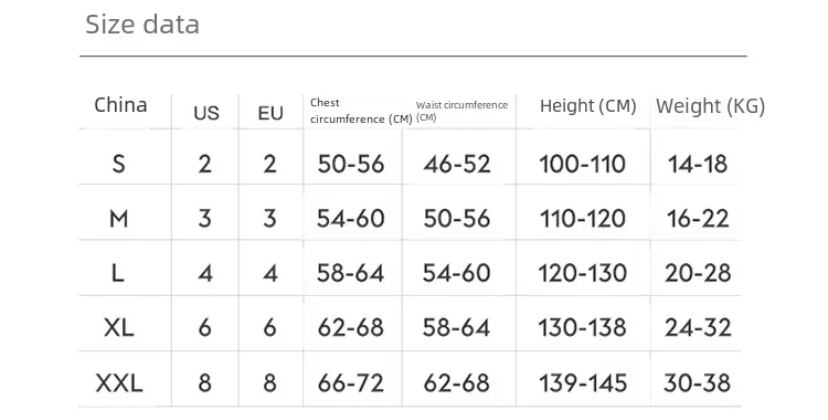Select the China column header

pyautogui.click(x=120, y=105)
